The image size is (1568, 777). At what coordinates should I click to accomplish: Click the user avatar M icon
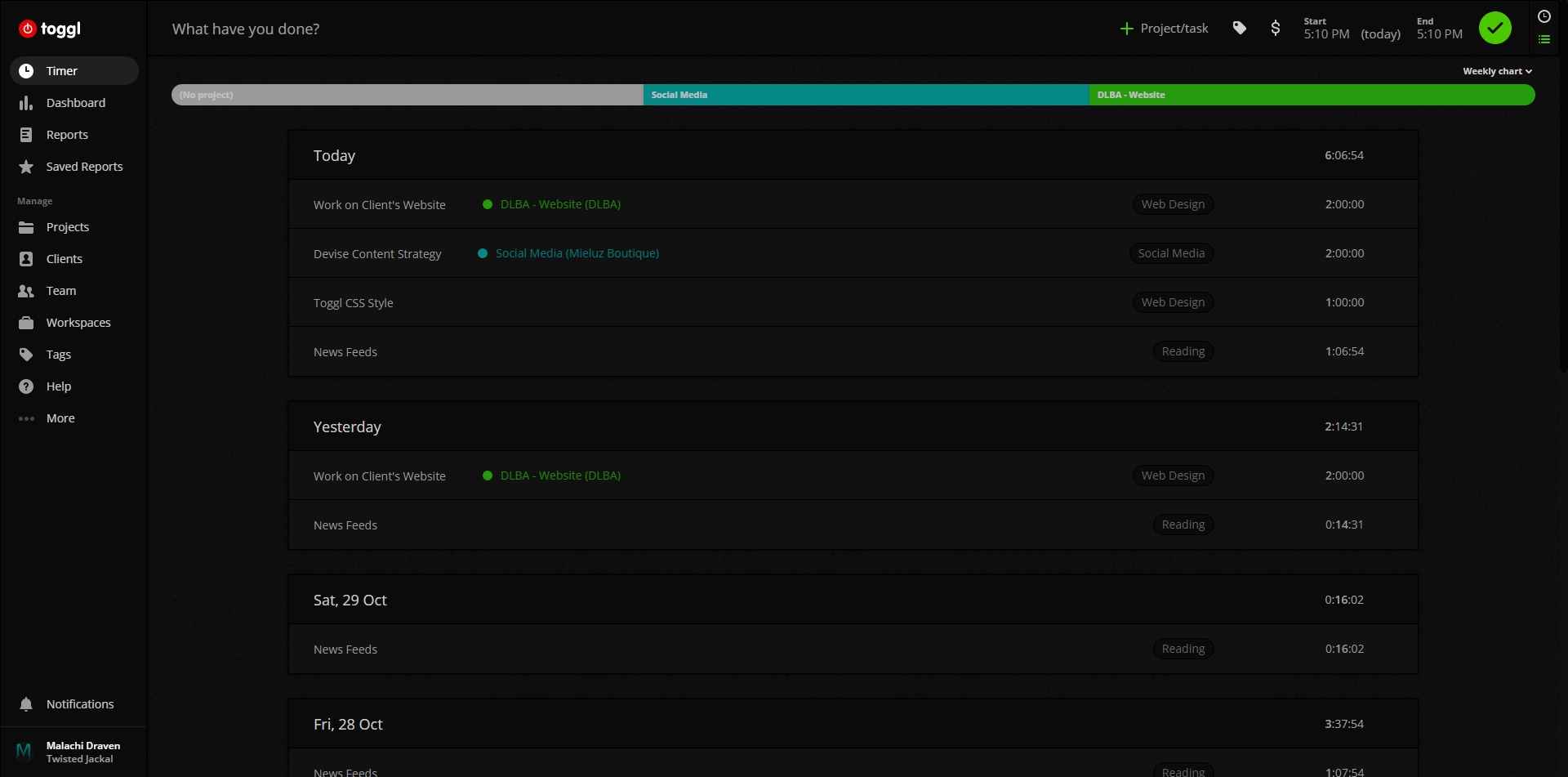pos(24,752)
